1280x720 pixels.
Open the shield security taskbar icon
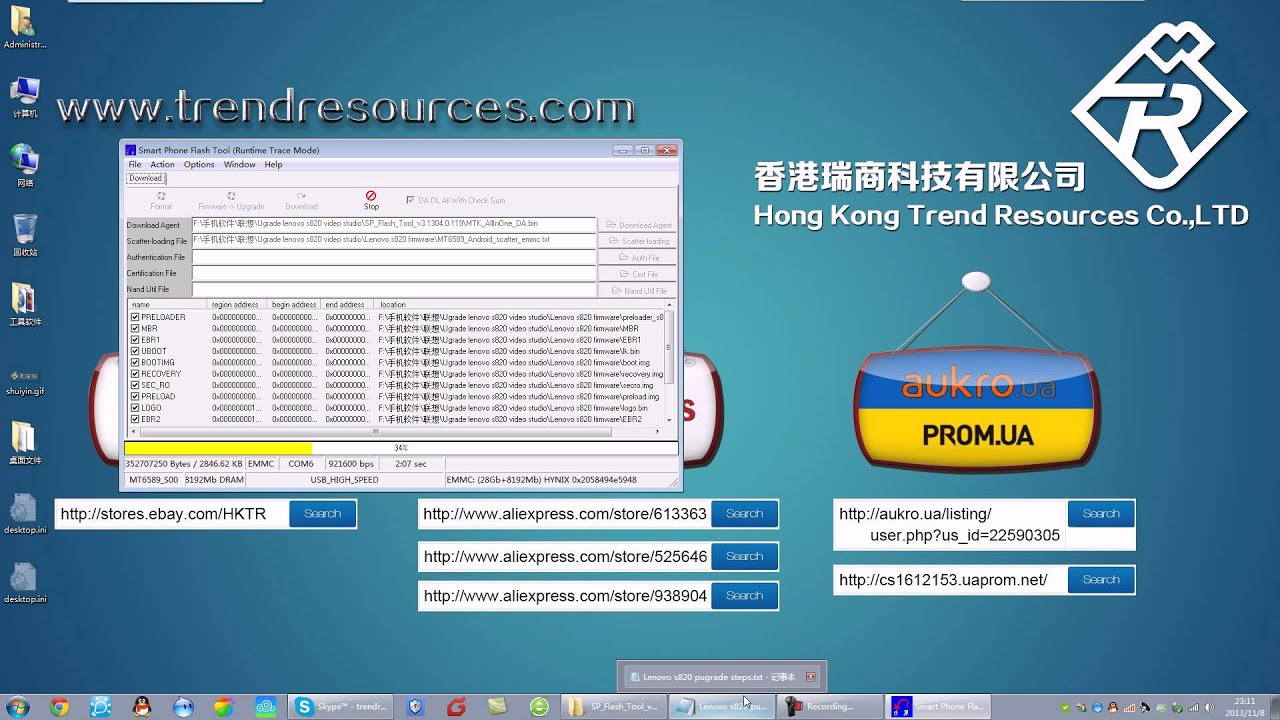pyautogui.click(x=416, y=707)
